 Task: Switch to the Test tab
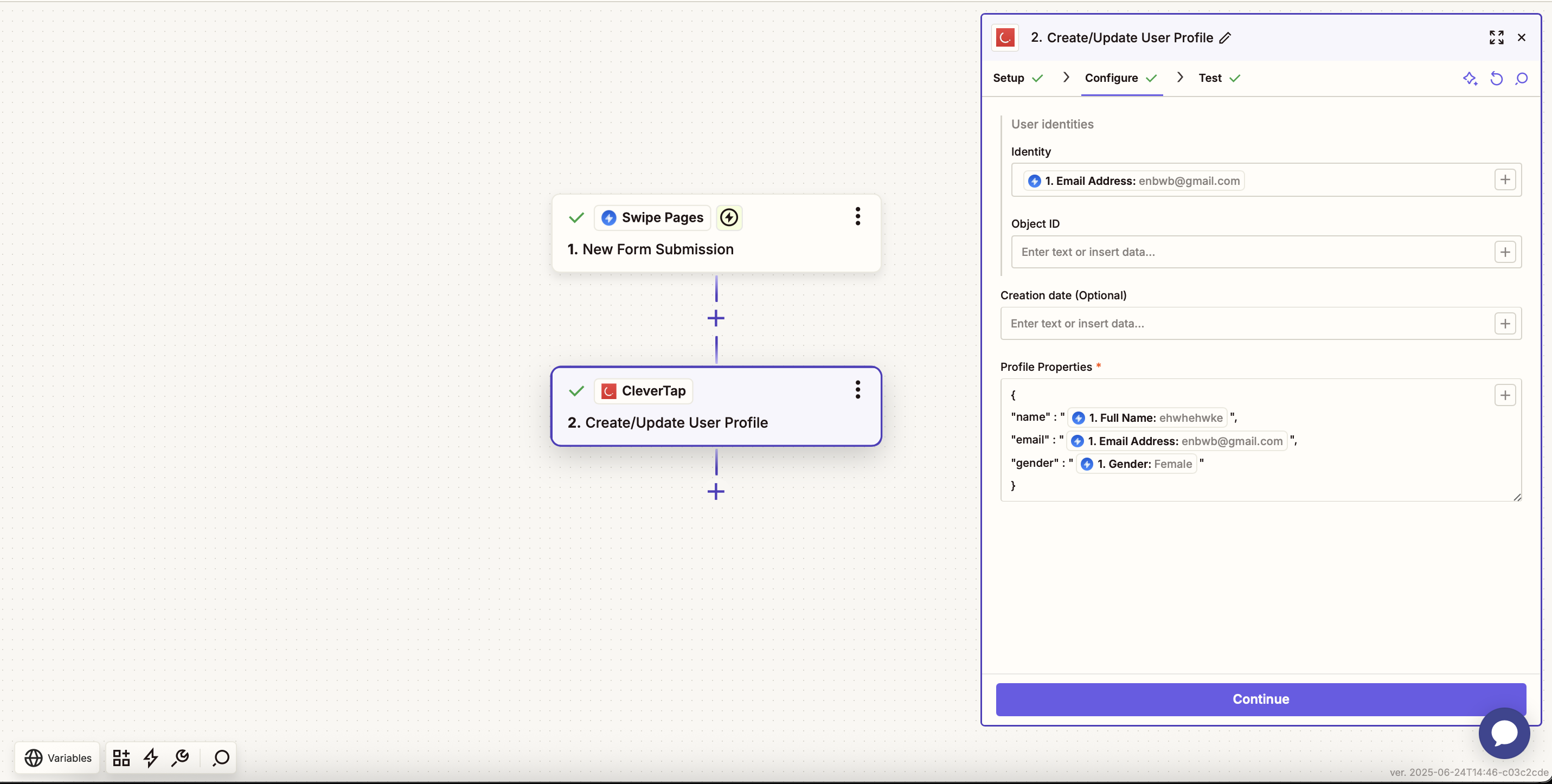tap(1211, 78)
